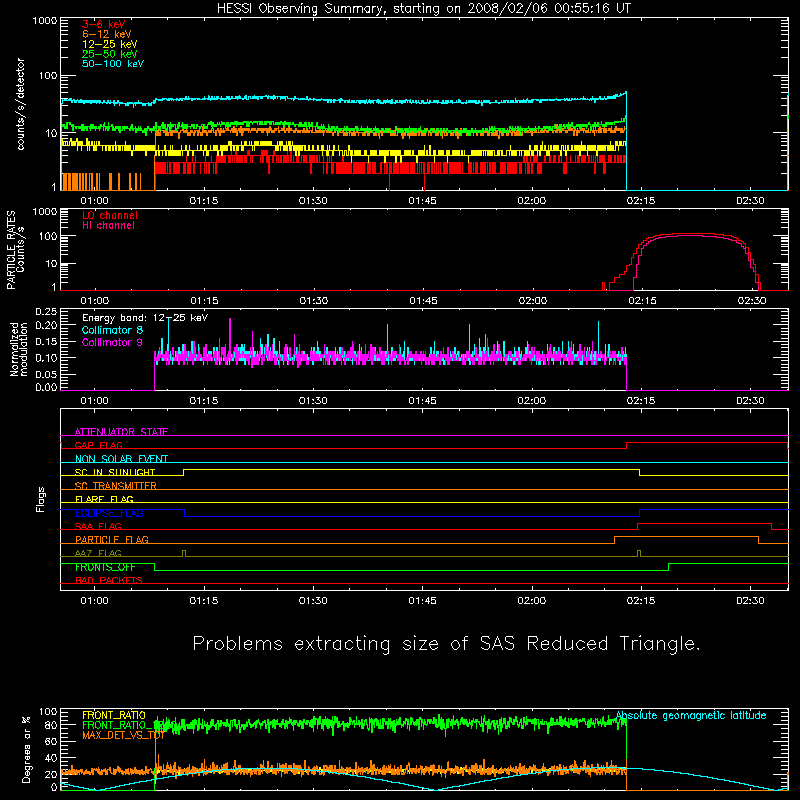The width and height of the screenshot is (800, 800).
Task: Select the cyan 'Collimator 8' label
Action: coord(112,330)
